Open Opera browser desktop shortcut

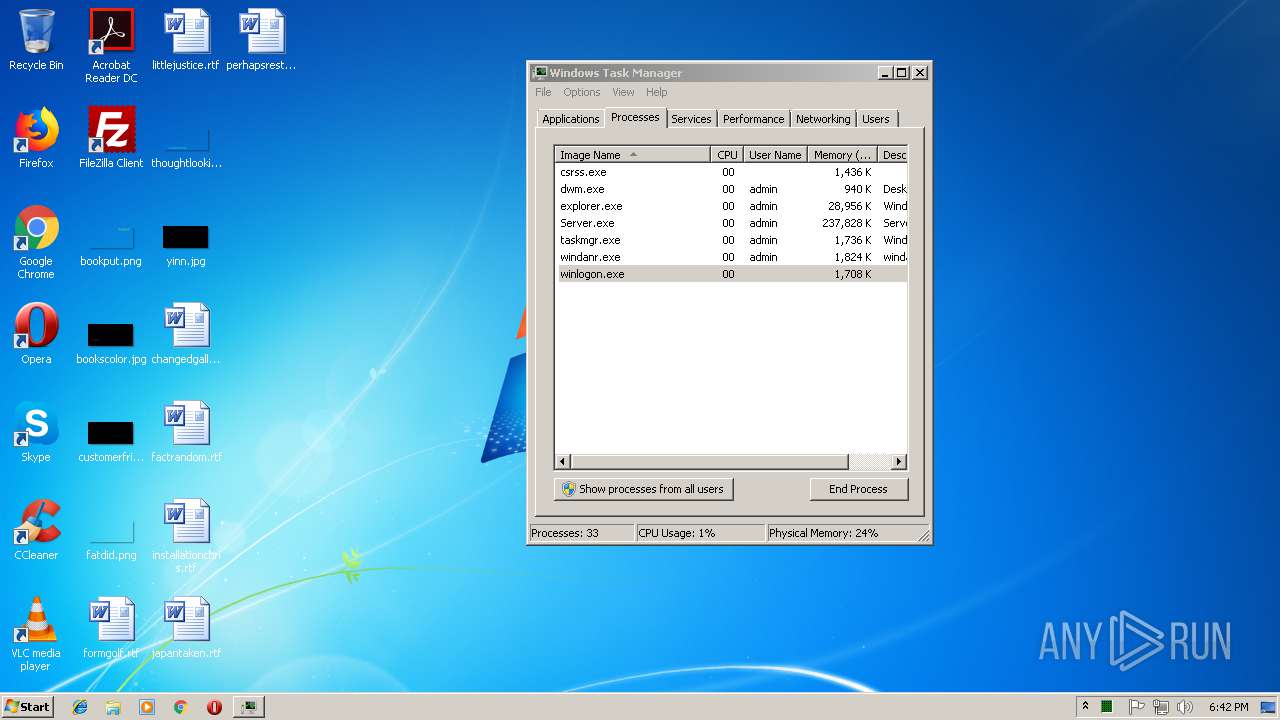(36, 334)
